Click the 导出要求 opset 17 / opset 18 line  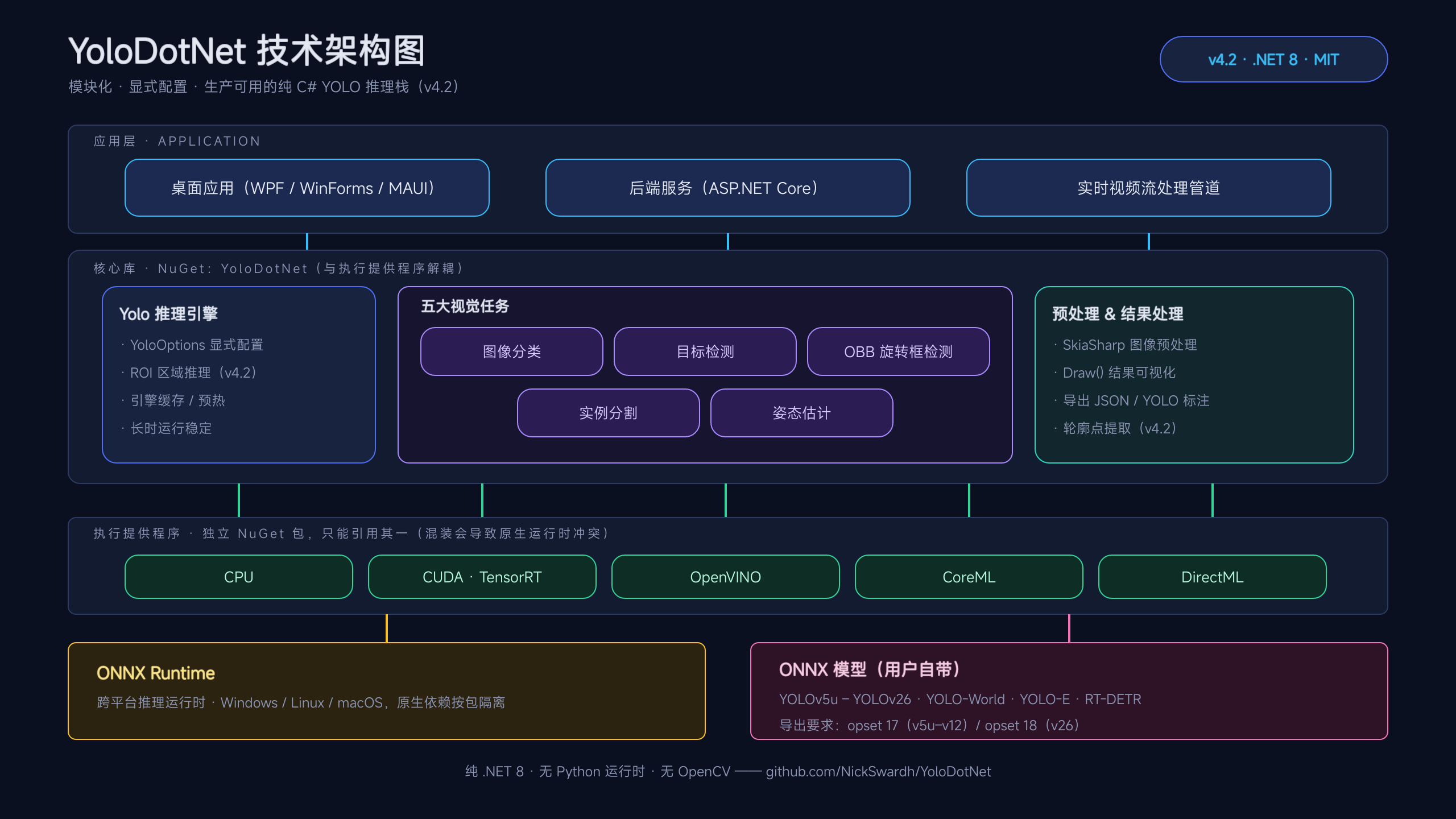pos(930,725)
